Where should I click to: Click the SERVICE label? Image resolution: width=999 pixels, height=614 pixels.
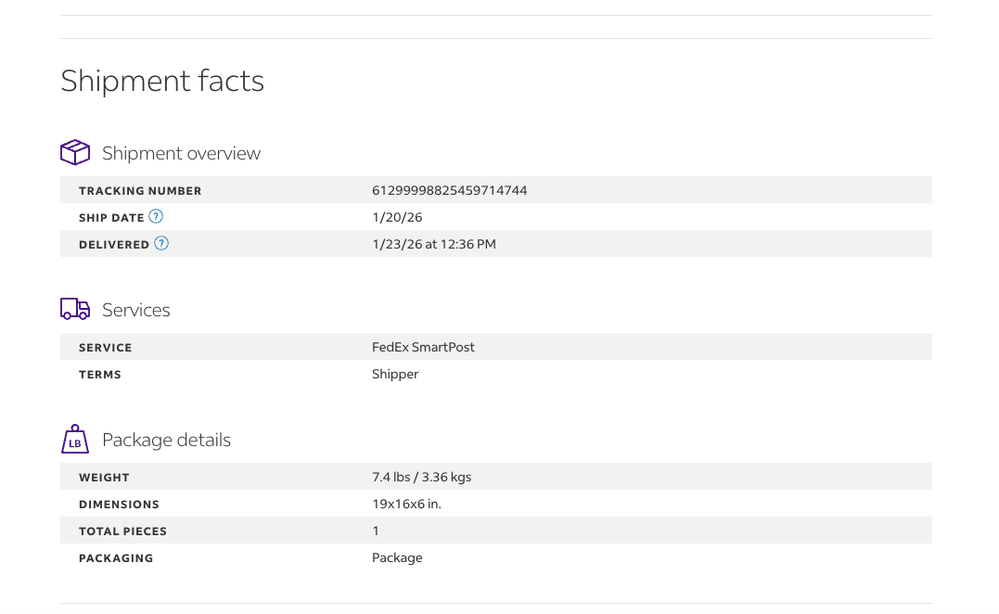pyautogui.click(x=106, y=348)
